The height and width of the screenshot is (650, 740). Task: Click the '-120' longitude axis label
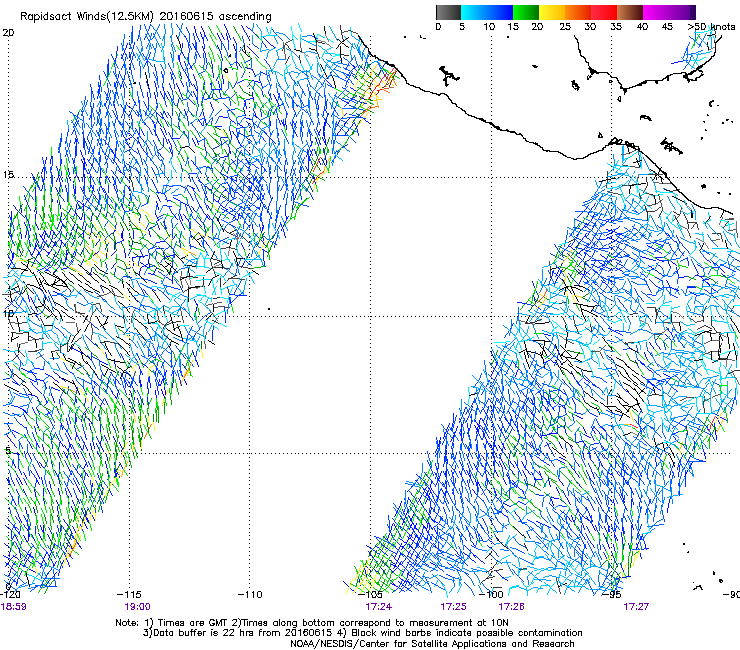(10, 594)
